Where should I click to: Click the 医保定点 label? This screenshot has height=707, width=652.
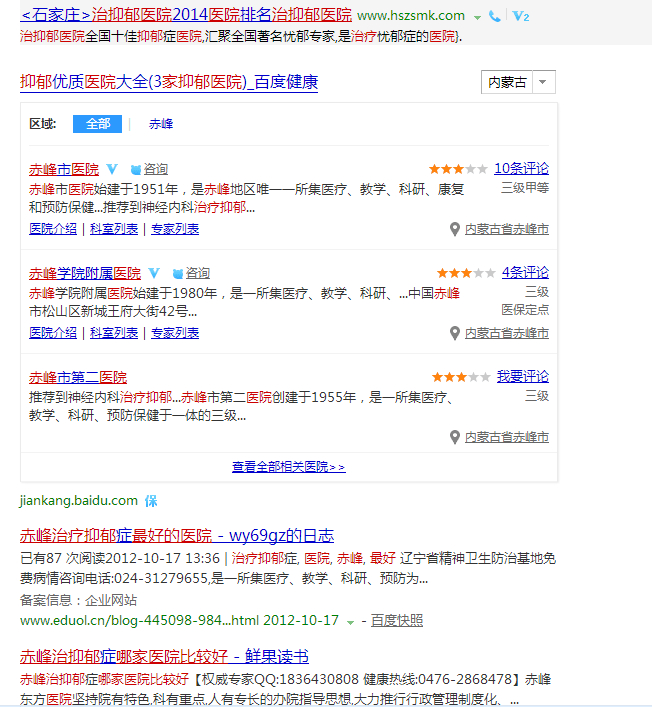coord(525,310)
